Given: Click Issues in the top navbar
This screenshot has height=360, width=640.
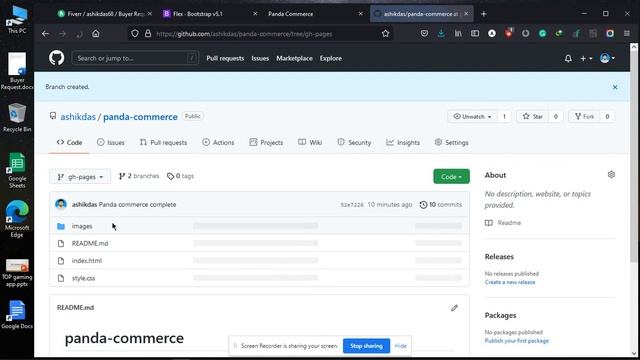Looking at the screenshot, I should (x=260, y=58).
